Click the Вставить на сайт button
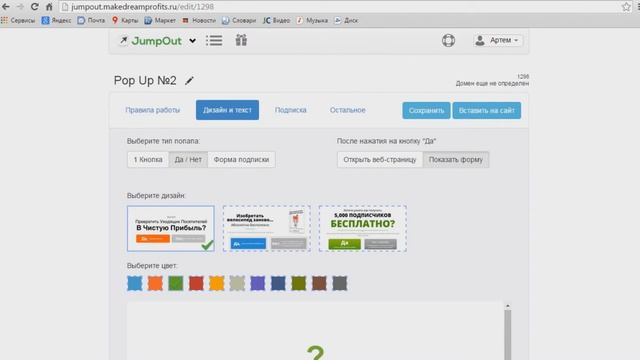Screen dimensions: 640x360 coord(487,111)
